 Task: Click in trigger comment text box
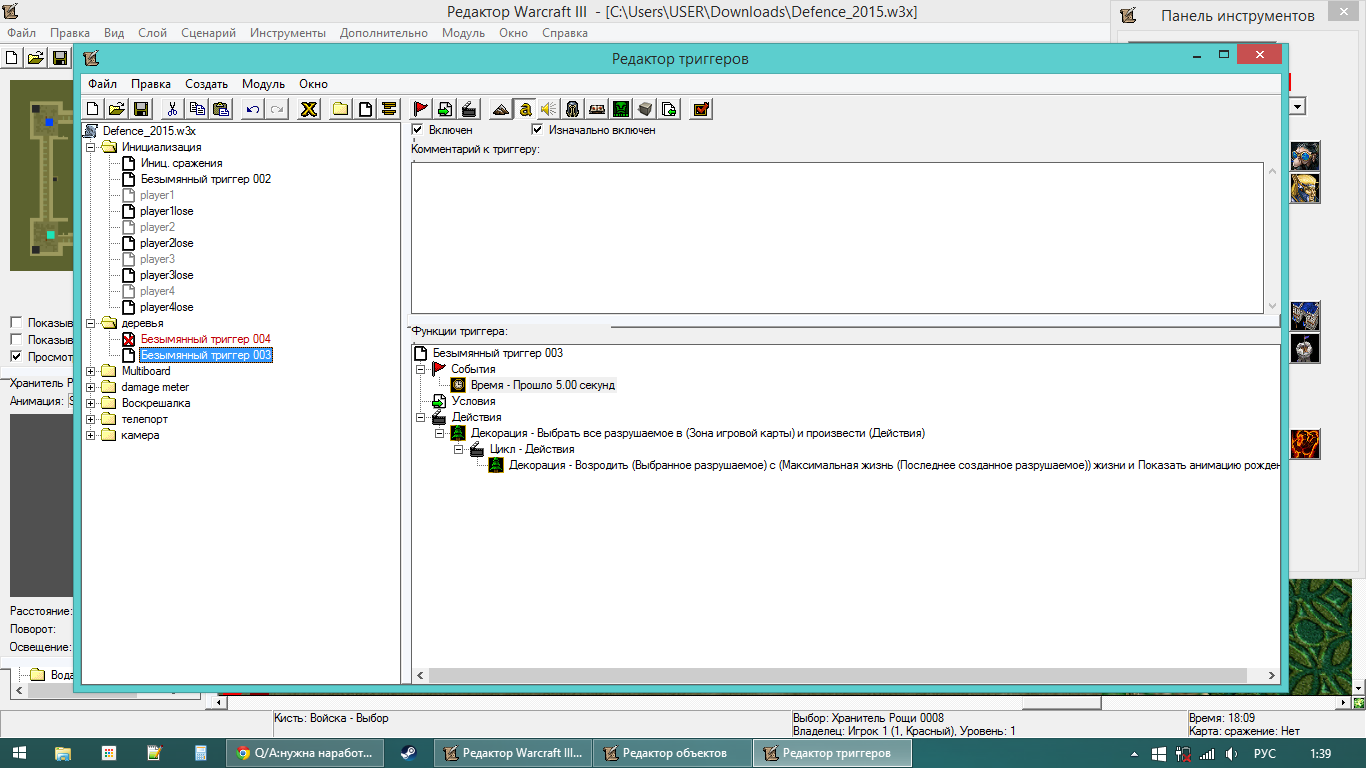(x=837, y=237)
